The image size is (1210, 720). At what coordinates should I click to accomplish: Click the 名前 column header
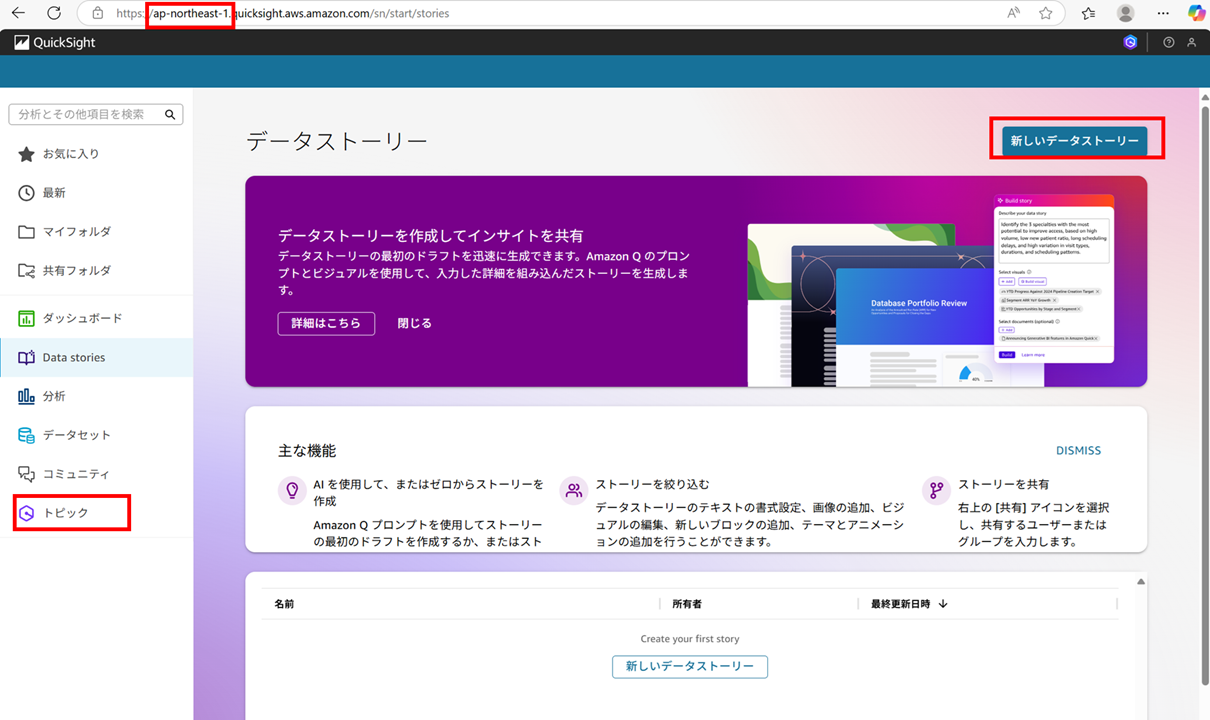click(x=284, y=604)
